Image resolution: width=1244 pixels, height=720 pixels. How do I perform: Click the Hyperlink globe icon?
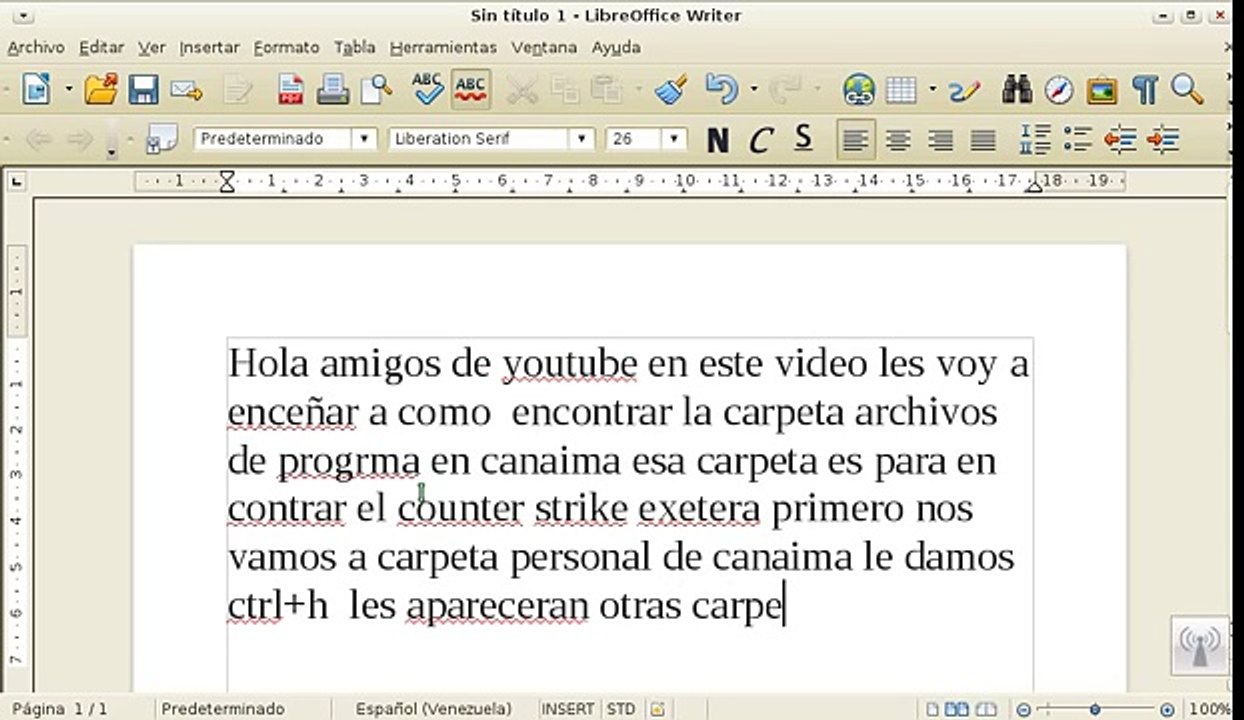pyautogui.click(x=859, y=90)
